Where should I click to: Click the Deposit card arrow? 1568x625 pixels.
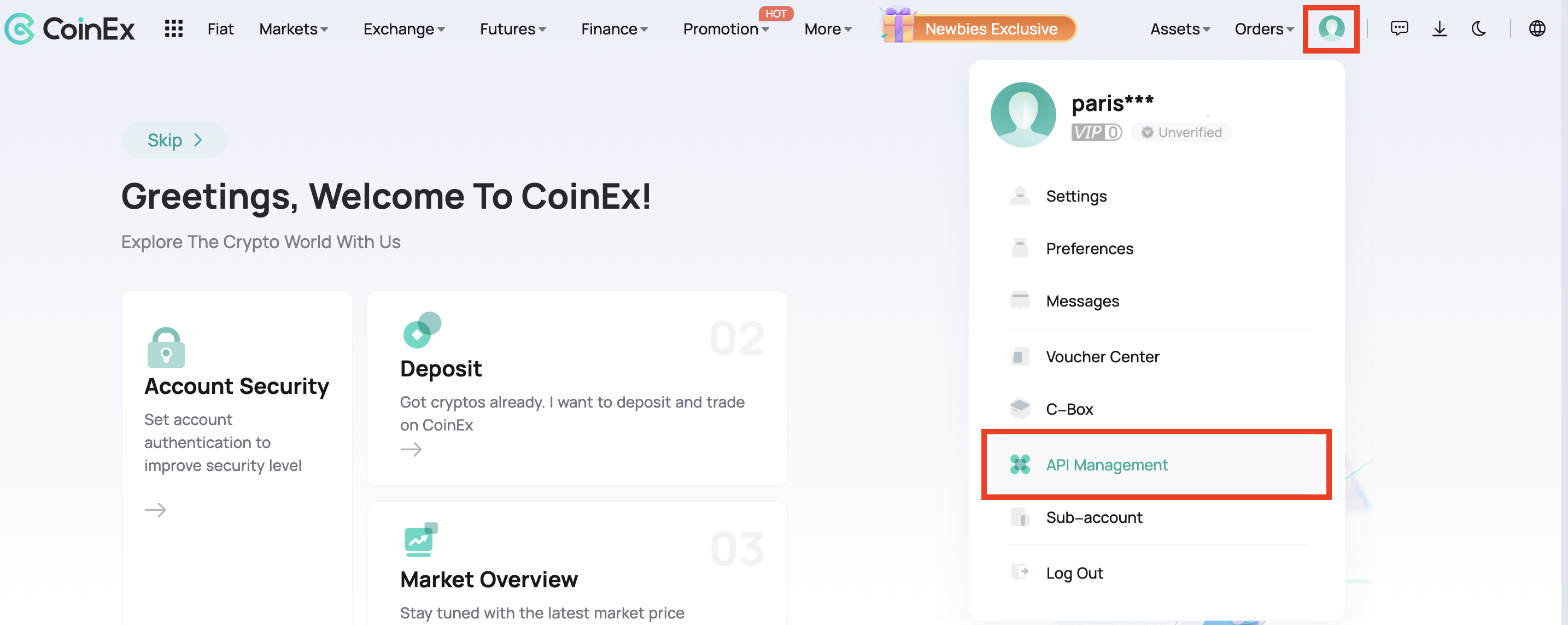[x=411, y=449]
